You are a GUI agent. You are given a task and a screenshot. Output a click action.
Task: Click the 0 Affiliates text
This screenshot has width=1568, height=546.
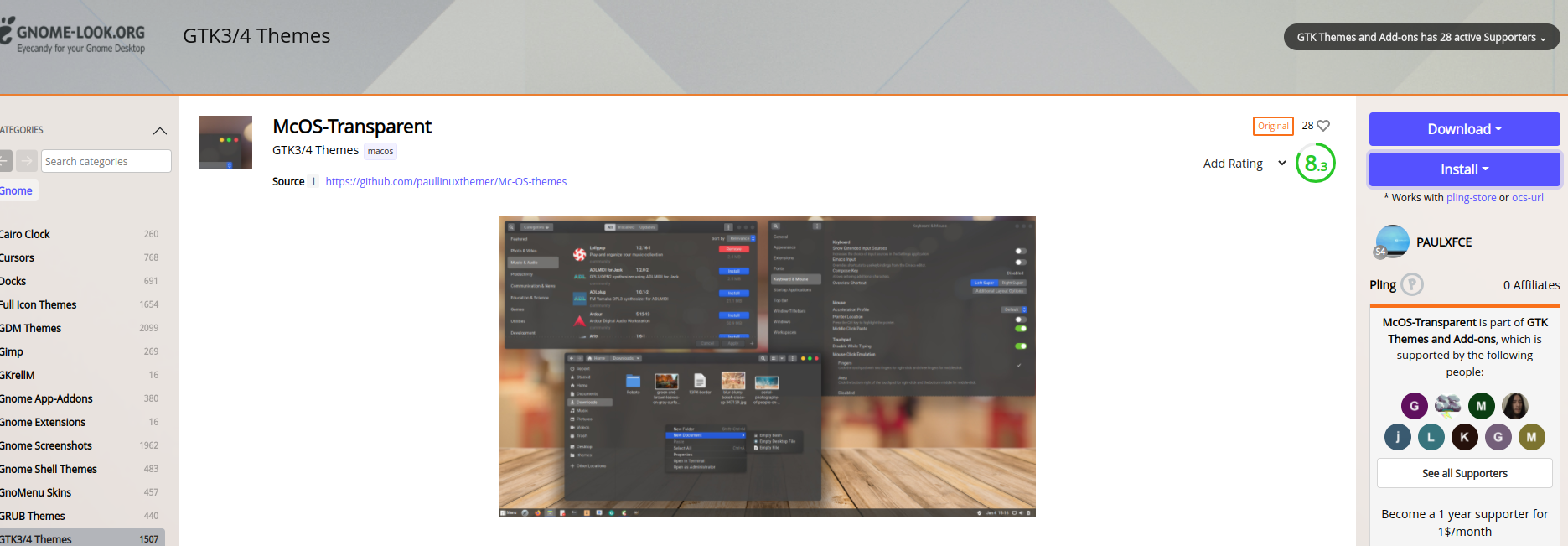pyautogui.click(x=1531, y=285)
